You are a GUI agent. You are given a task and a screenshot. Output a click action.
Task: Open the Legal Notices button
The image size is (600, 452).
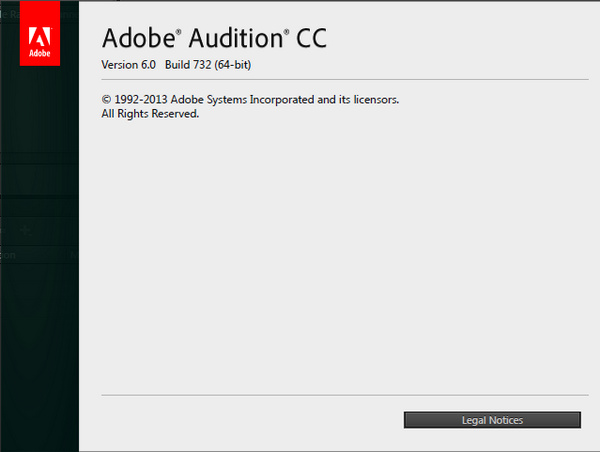pos(492,420)
